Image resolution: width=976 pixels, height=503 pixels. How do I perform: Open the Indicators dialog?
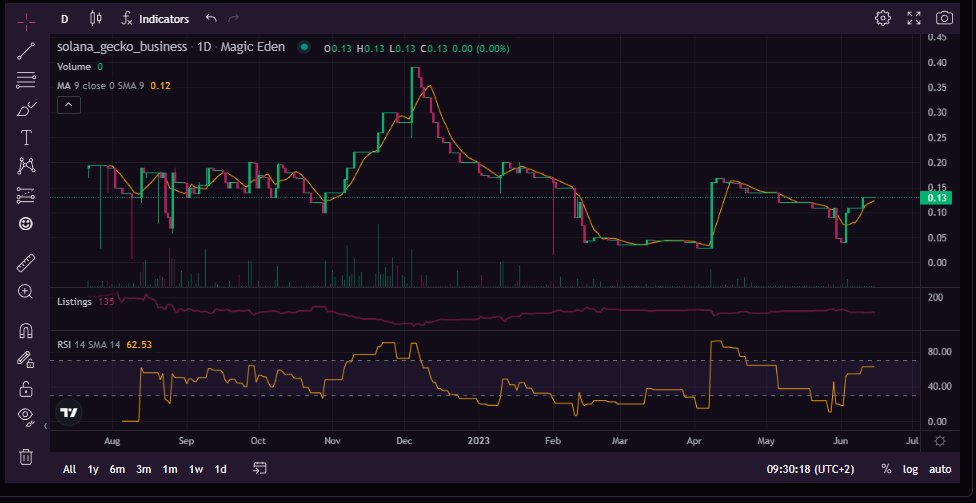point(155,19)
